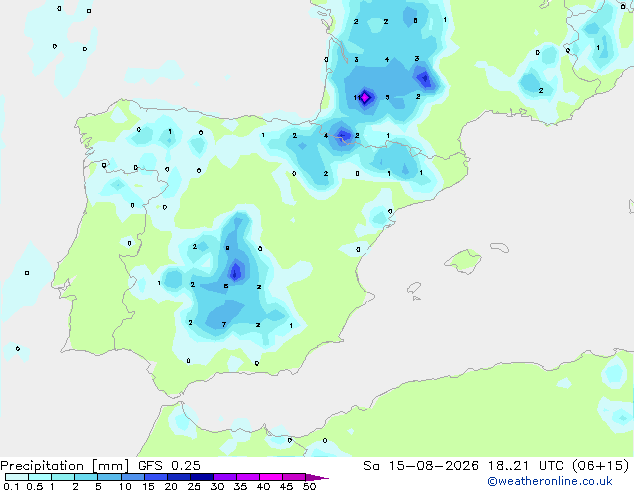Select the 2–5 mm legend swatch
Viewport: 634px width, 490px height.
click(x=86, y=477)
